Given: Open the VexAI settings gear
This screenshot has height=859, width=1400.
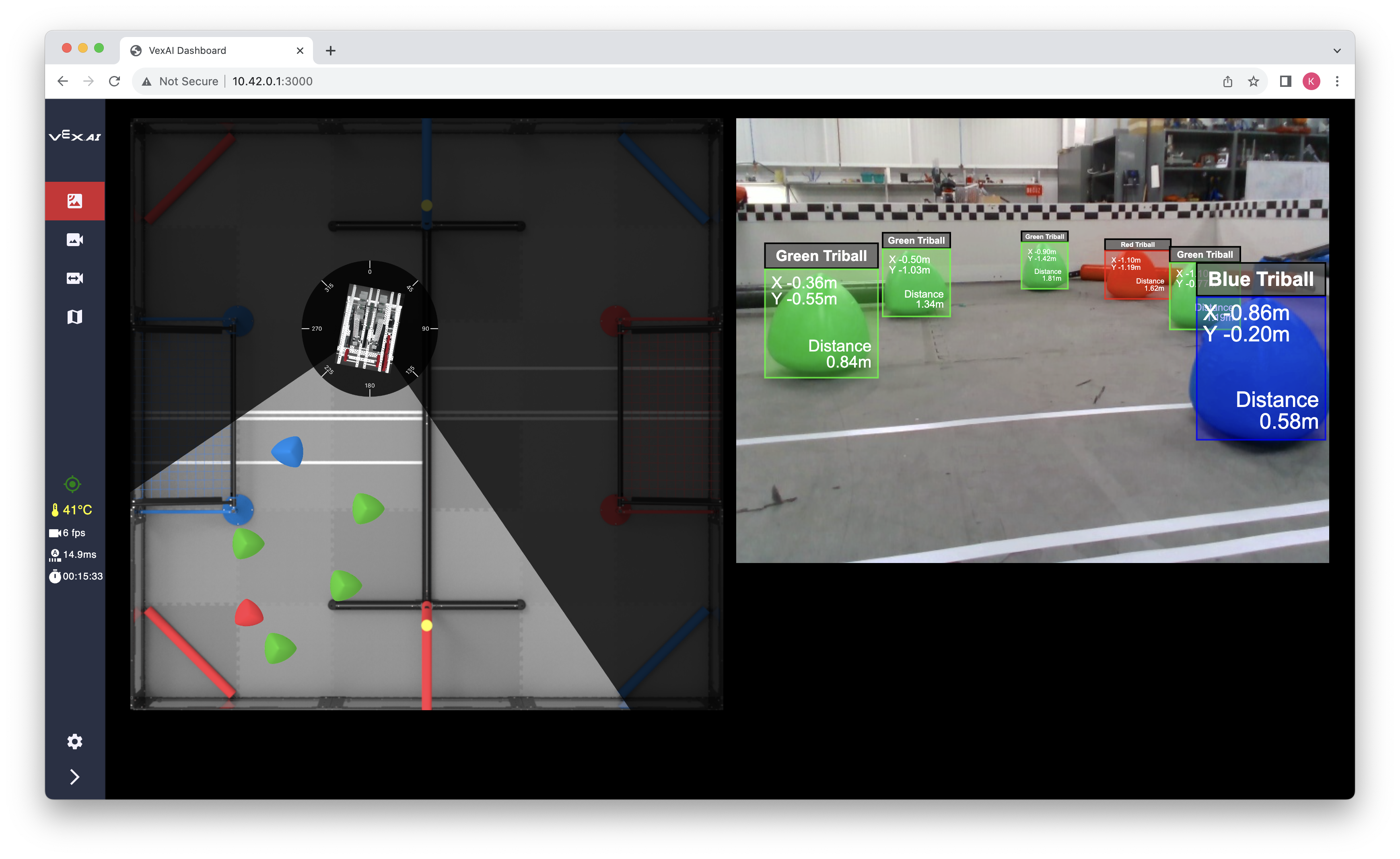Looking at the screenshot, I should point(74,742).
